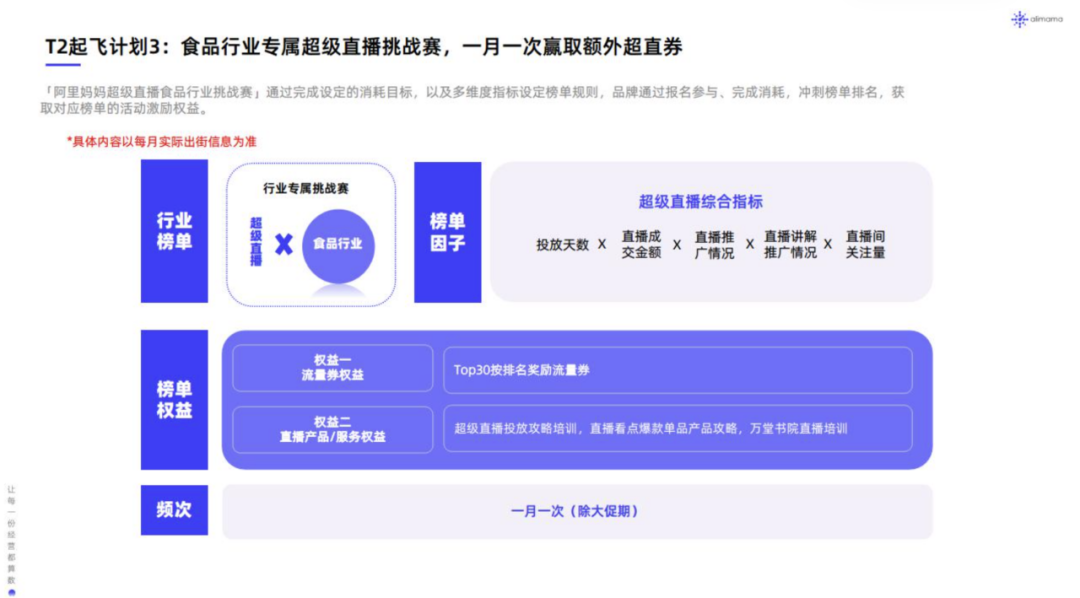
Task: Click the 超级直播投放攻略培训 description box
Action: [x=678, y=429]
